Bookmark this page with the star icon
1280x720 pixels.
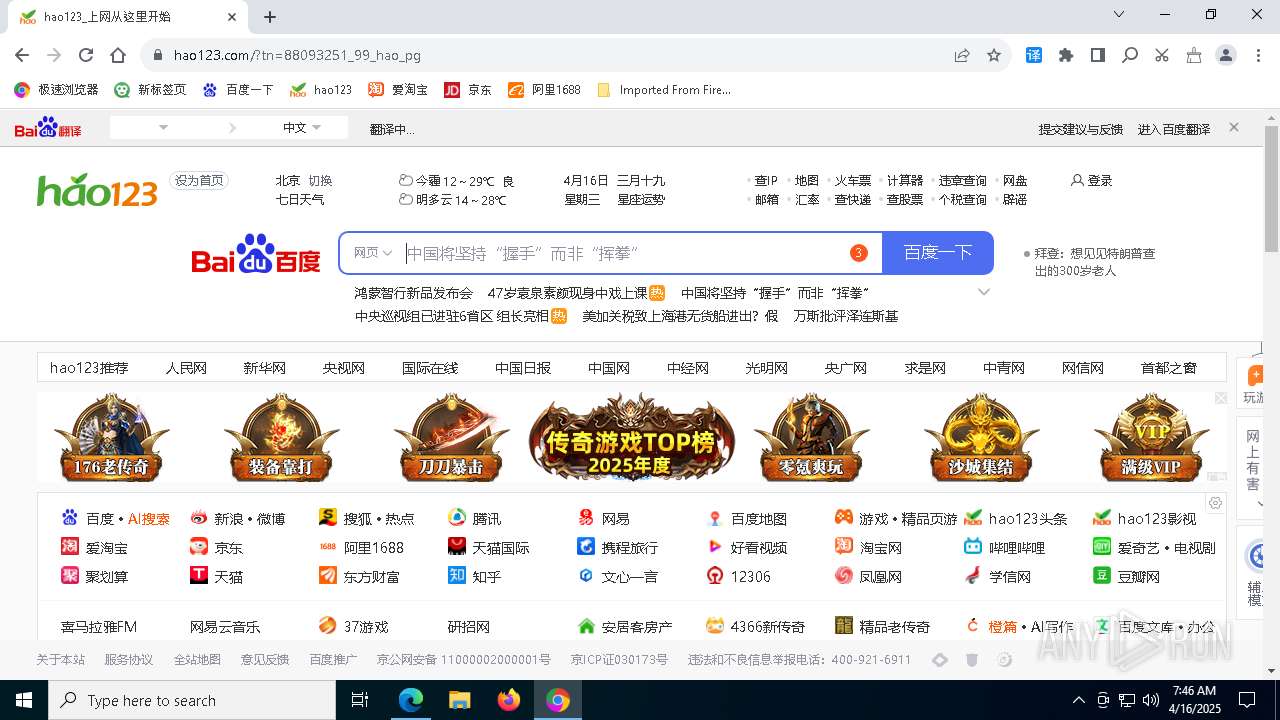coord(994,55)
